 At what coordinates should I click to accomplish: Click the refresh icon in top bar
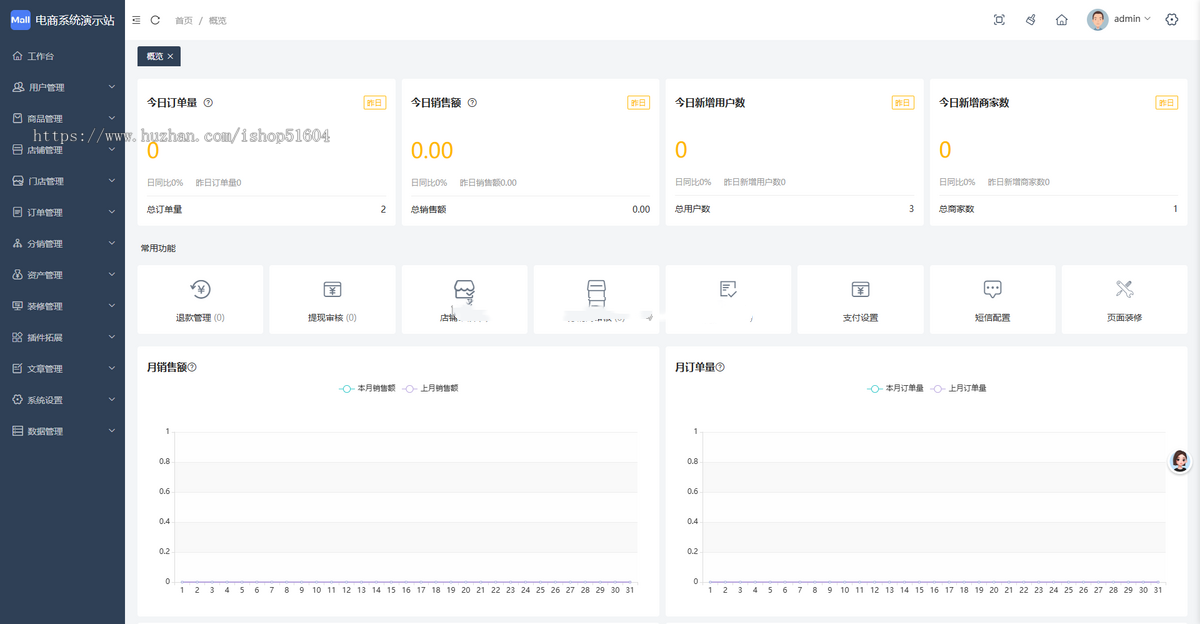point(155,20)
